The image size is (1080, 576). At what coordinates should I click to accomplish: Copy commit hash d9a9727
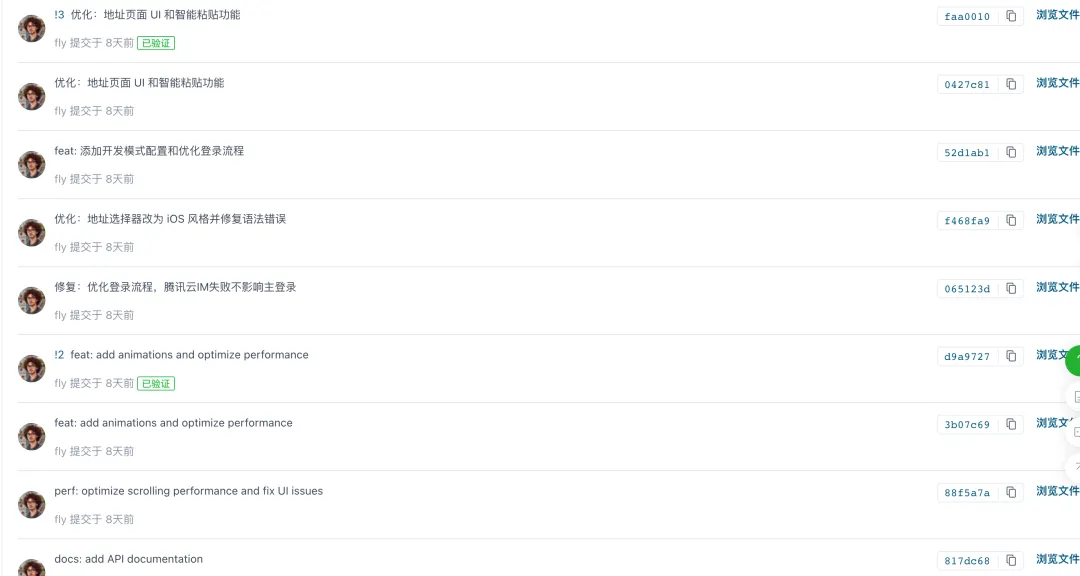1011,356
